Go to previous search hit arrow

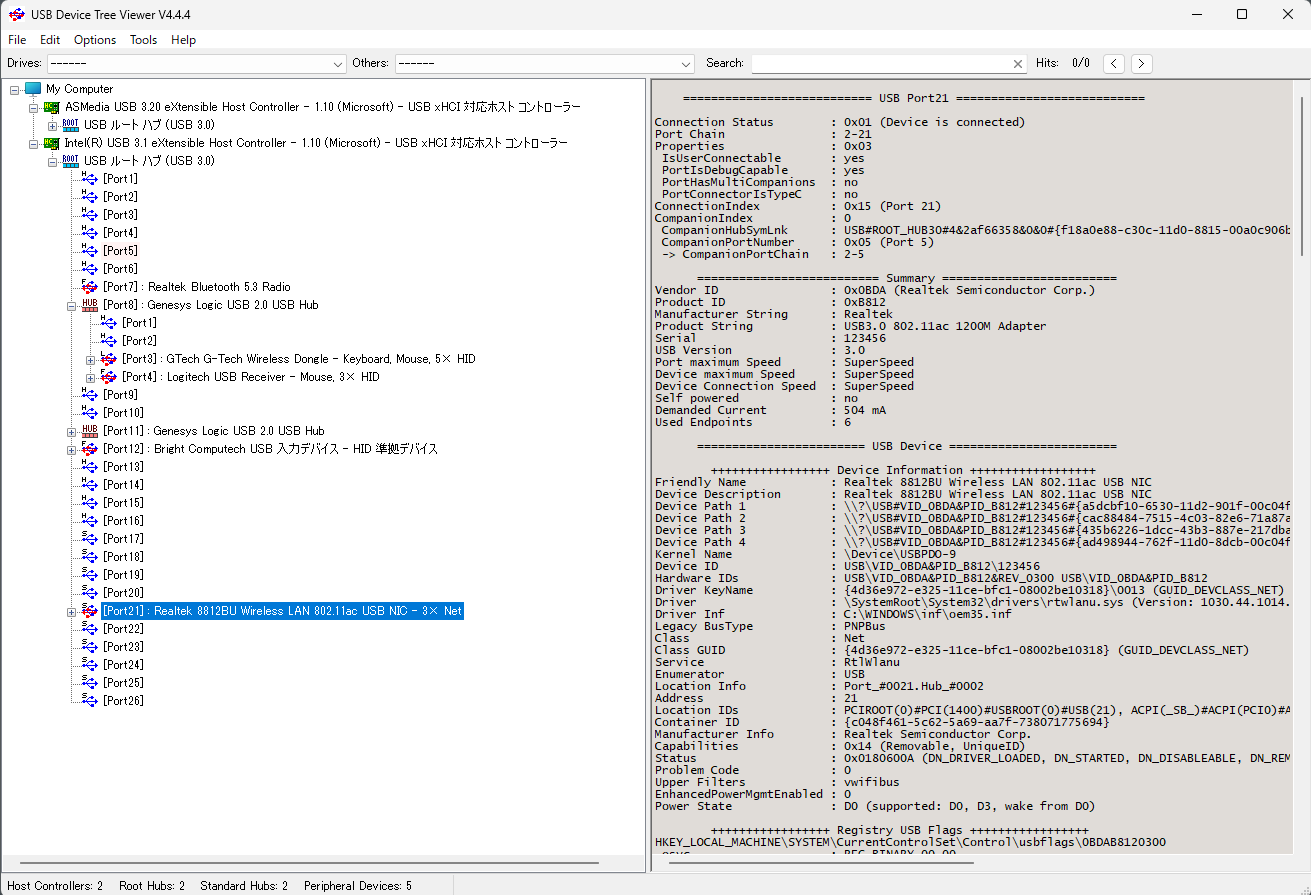(1114, 63)
